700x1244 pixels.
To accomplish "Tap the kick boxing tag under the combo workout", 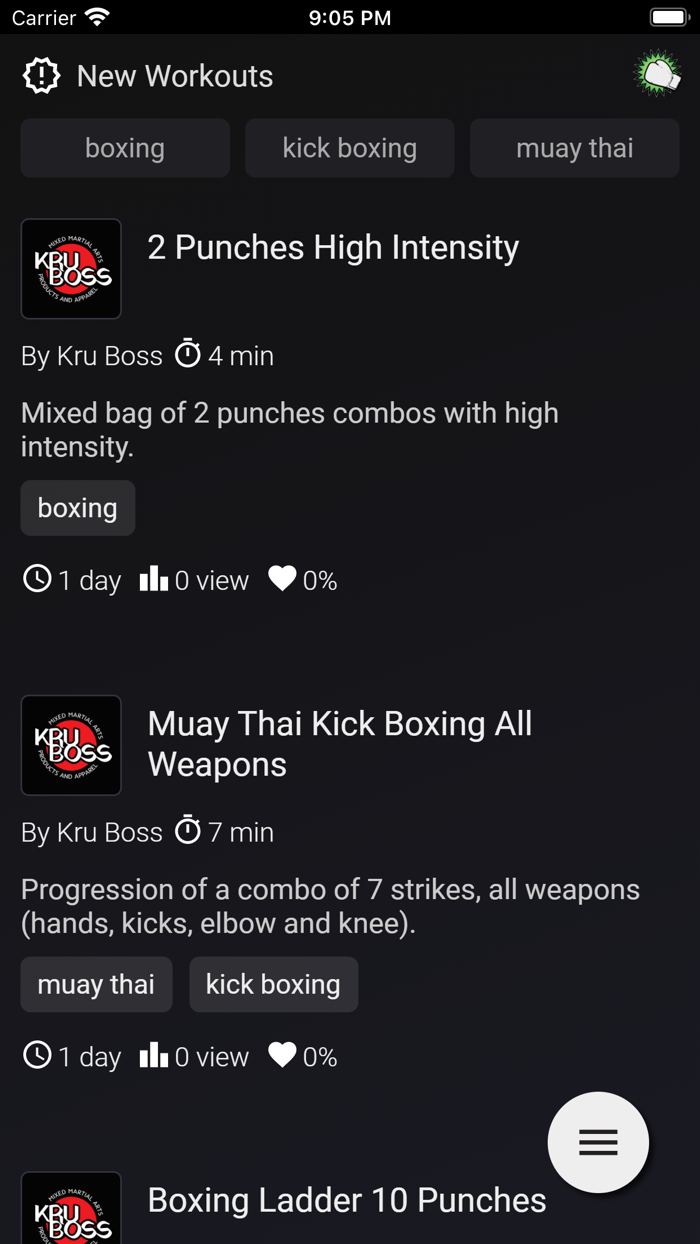I will (273, 984).
